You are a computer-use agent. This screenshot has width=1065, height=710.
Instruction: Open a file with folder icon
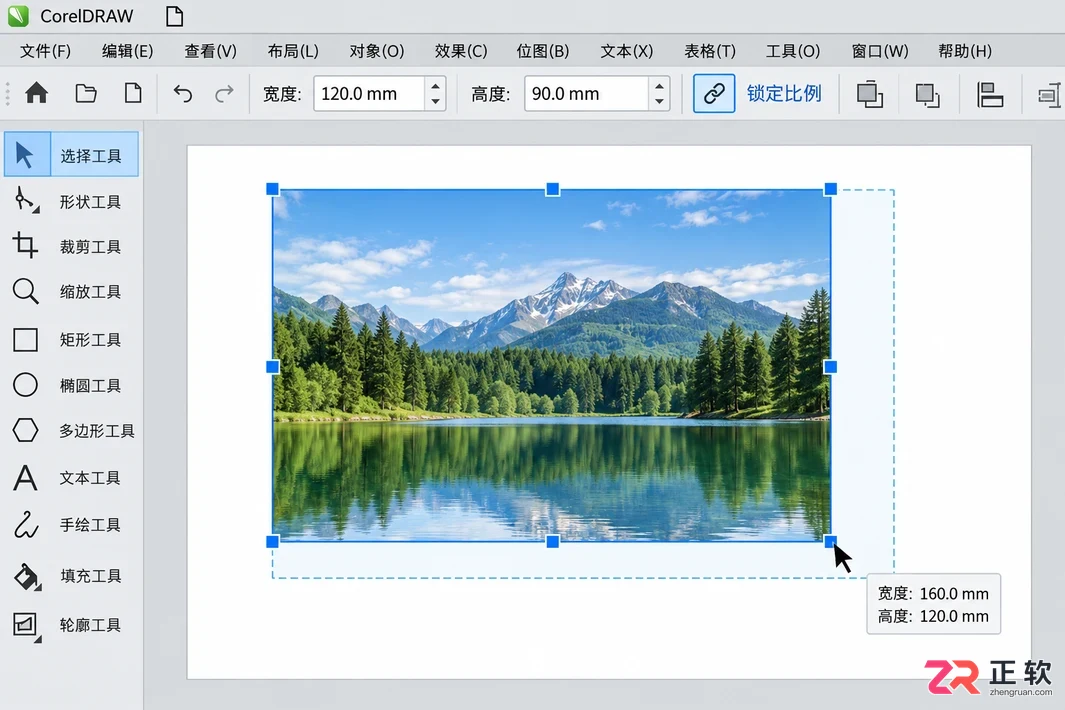86,93
